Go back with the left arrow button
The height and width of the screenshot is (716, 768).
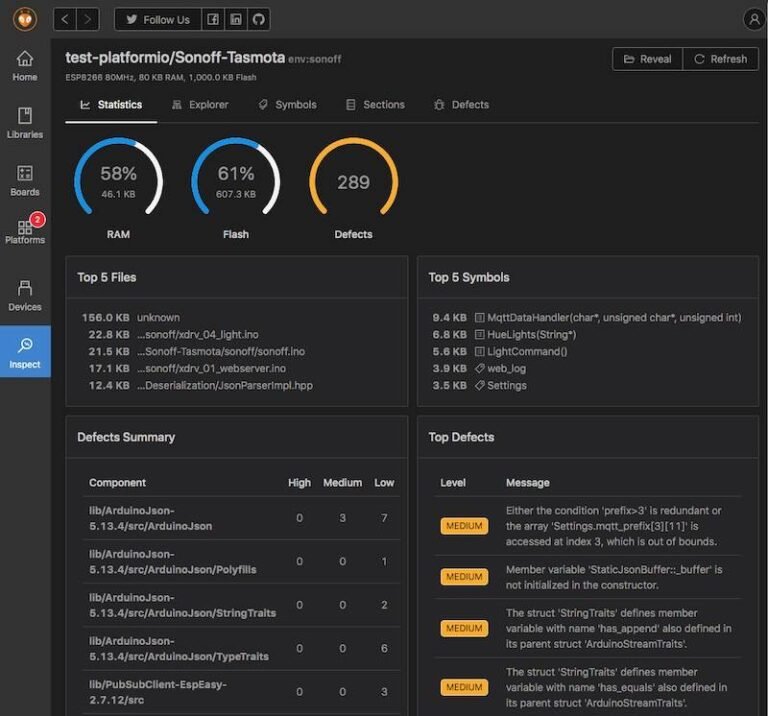(65, 20)
